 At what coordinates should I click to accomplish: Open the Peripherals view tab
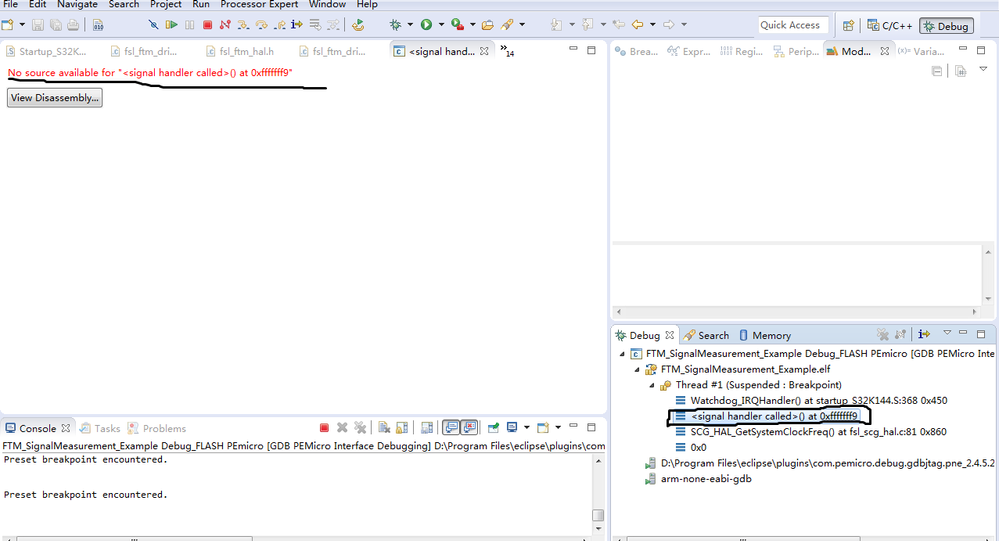pyautogui.click(x=796, y=52)
